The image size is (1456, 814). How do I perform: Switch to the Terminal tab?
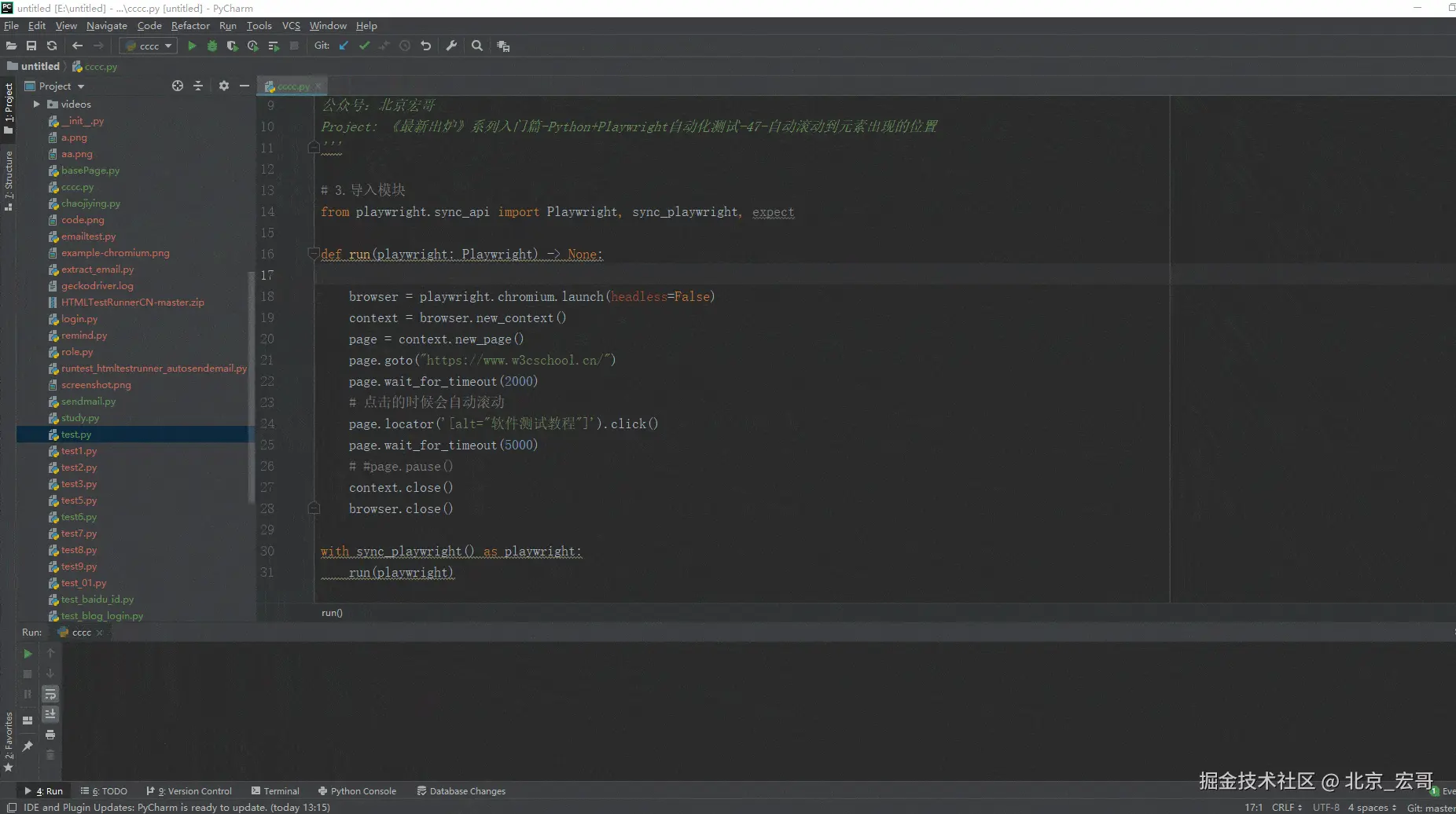point(275,791)
